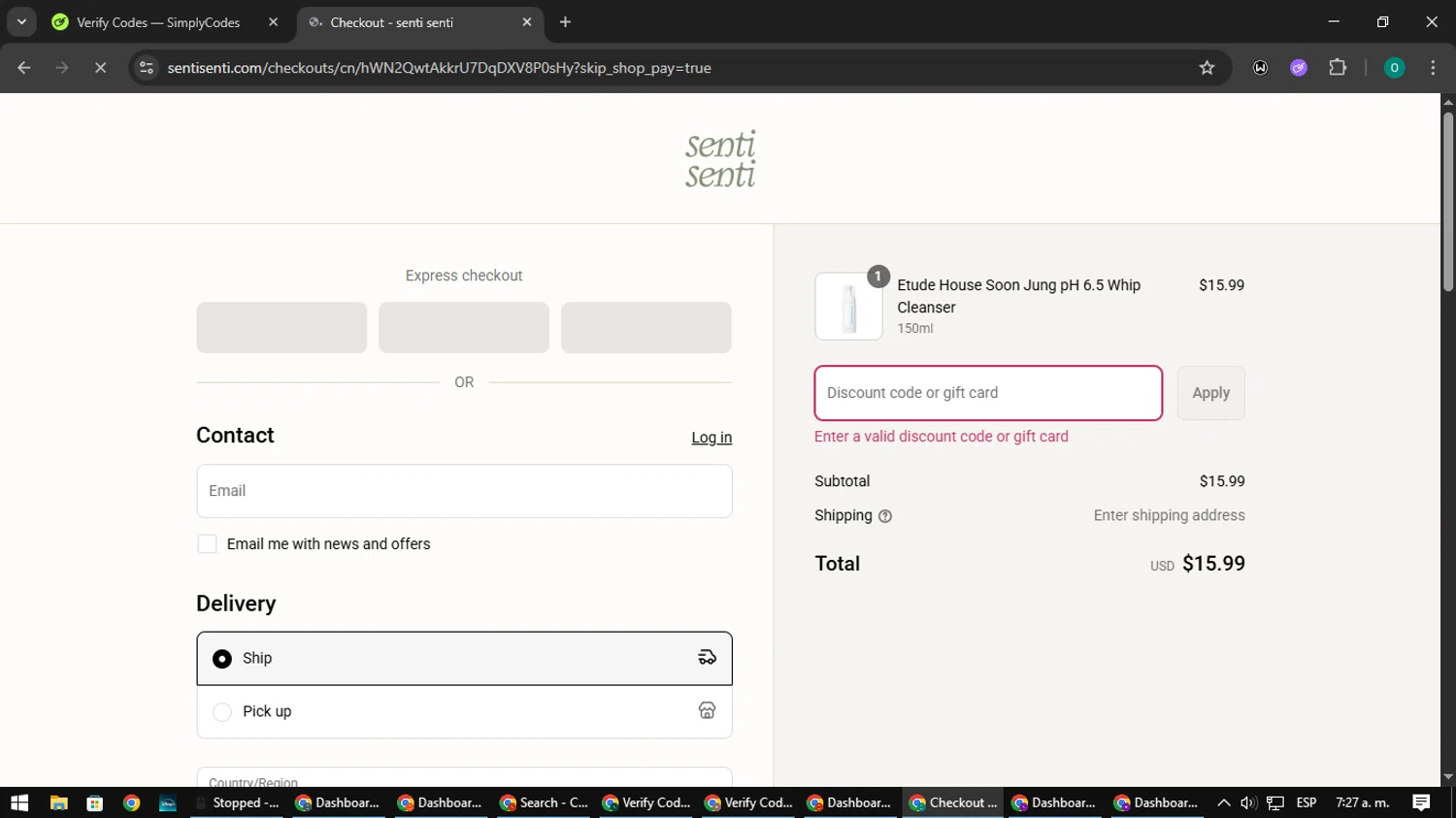The height and width of the screenshot is (818, 1456).
Task: Click the Etude House Soon Jung product name
Action: [x=1018, y=296]
